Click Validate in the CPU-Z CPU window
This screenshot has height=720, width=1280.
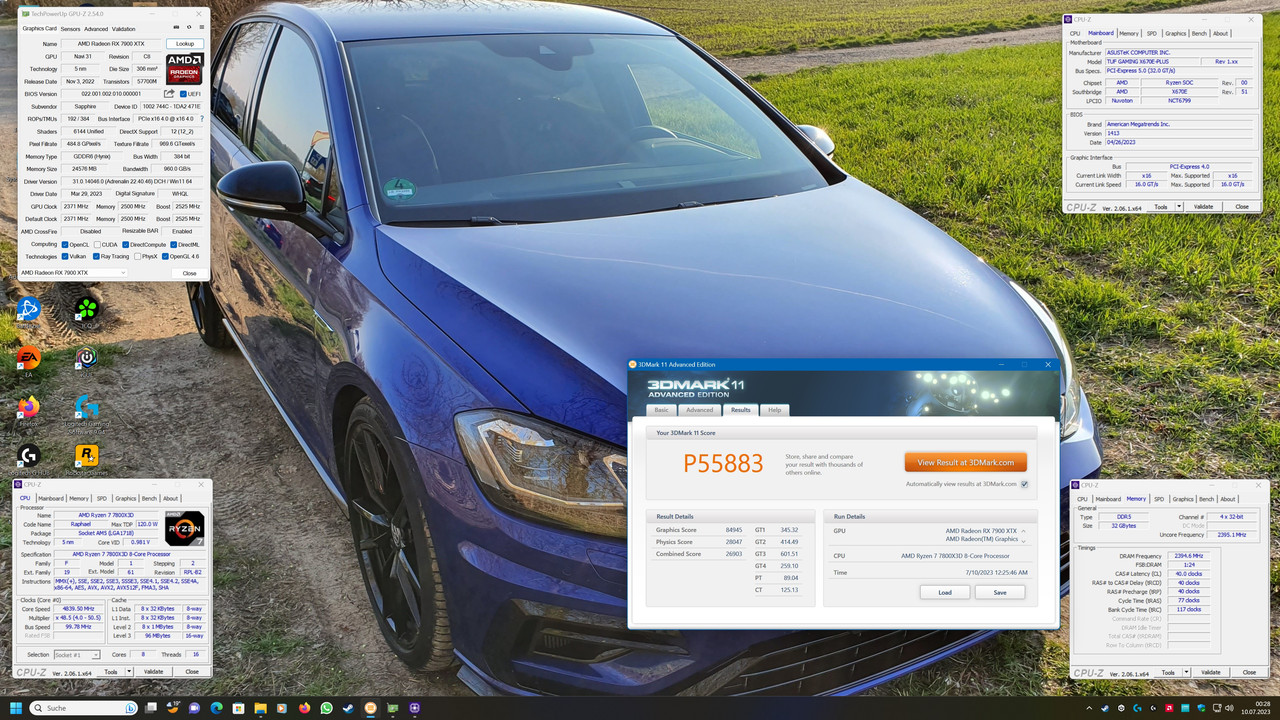[153, 672]
